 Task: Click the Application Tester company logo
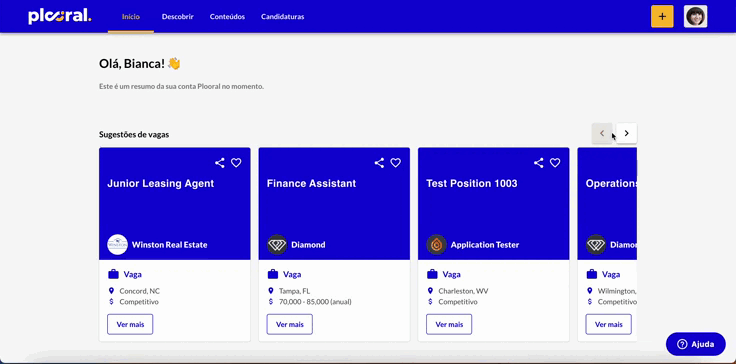437,245
